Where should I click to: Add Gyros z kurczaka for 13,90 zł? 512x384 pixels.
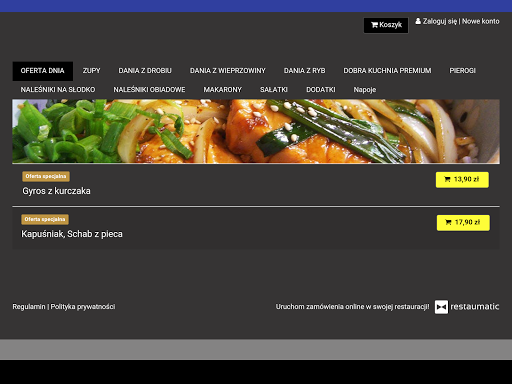(462, 180)
